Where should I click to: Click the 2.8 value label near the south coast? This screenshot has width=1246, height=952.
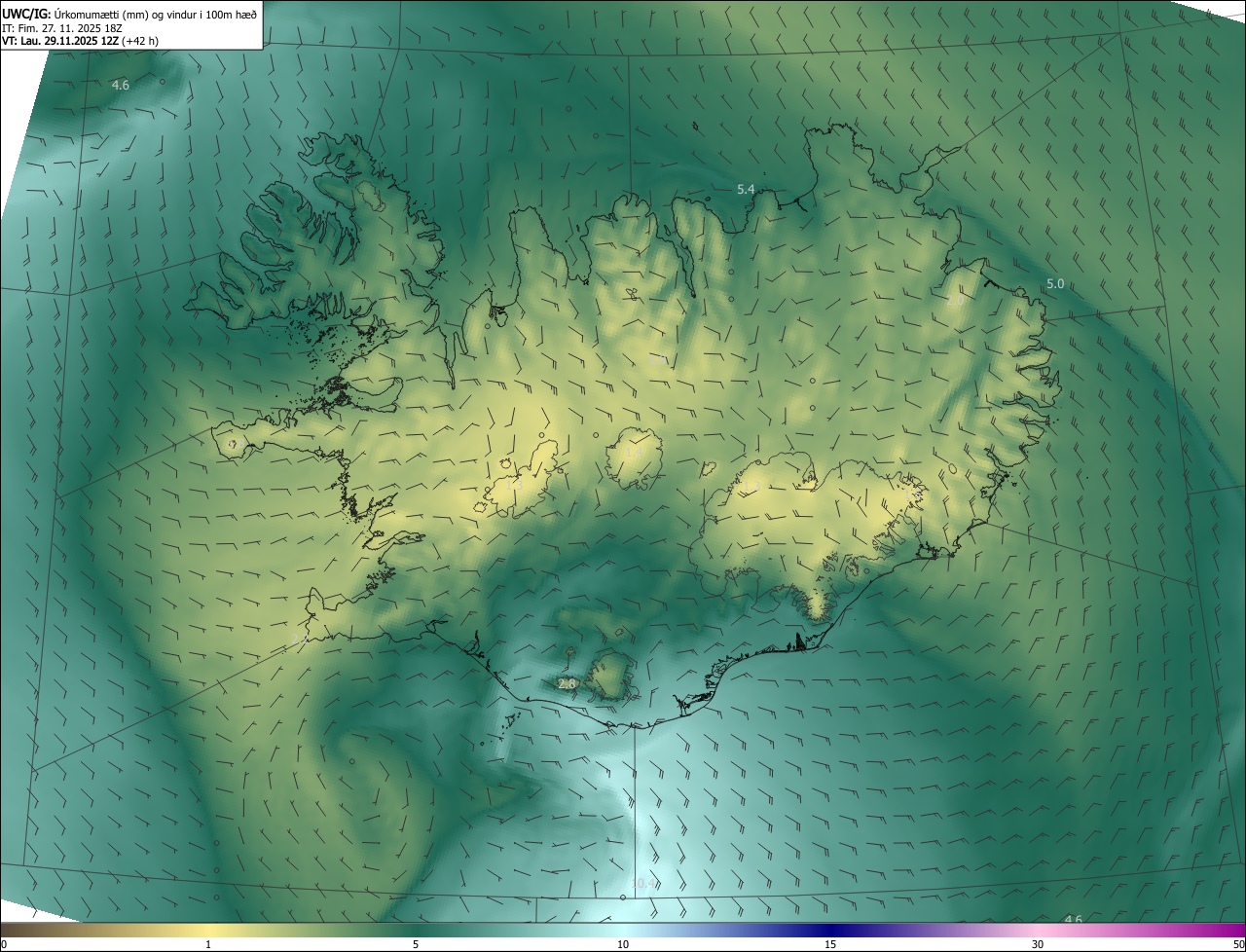(x=568, y=684)
